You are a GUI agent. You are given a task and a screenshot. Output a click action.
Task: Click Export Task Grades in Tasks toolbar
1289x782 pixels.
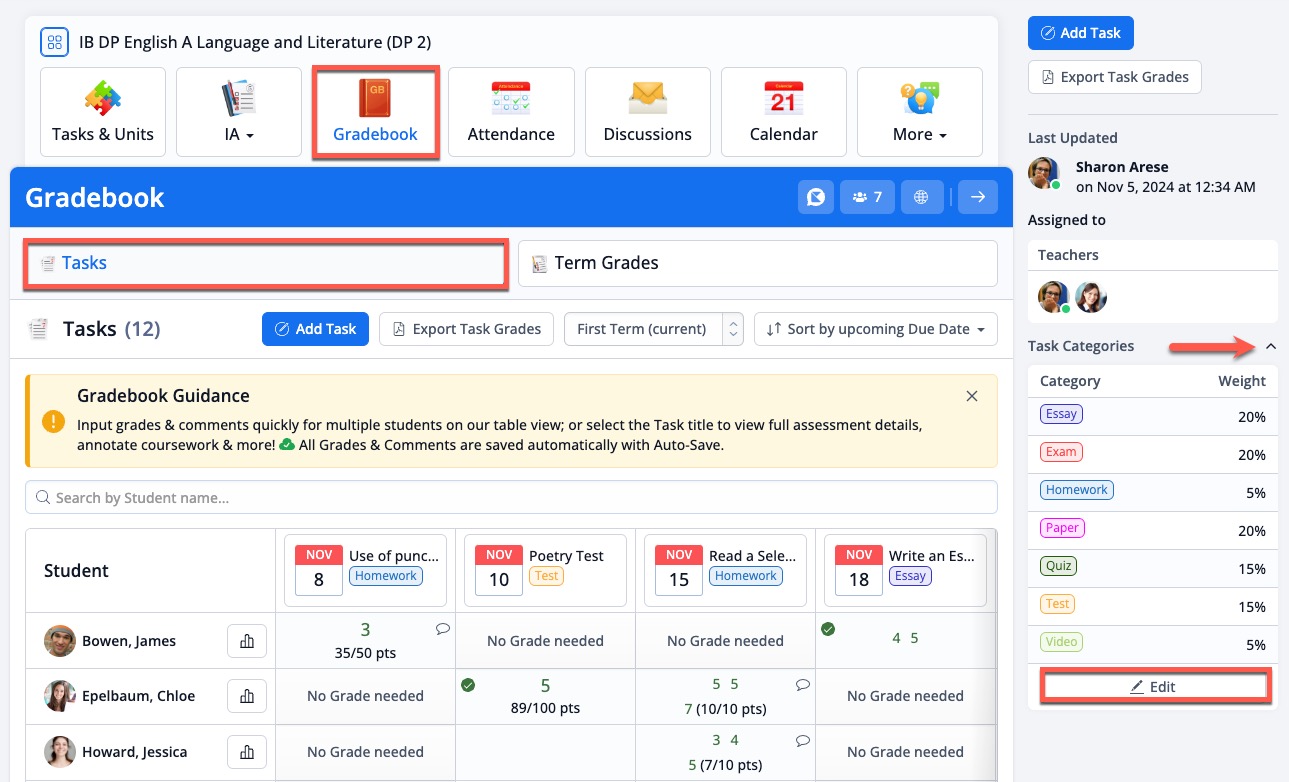tap(466, 329)
